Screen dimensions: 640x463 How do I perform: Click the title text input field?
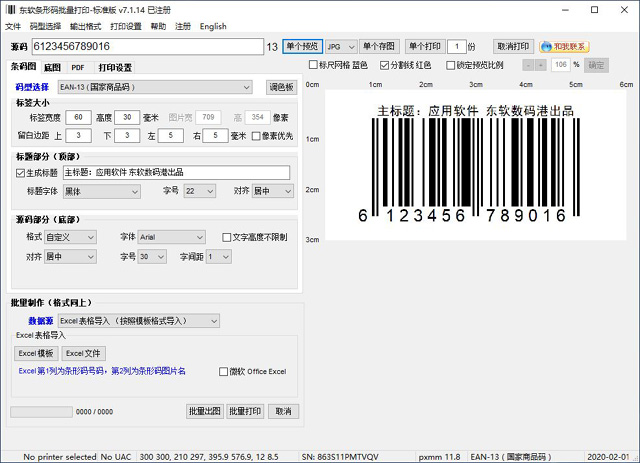coord(176,173)
